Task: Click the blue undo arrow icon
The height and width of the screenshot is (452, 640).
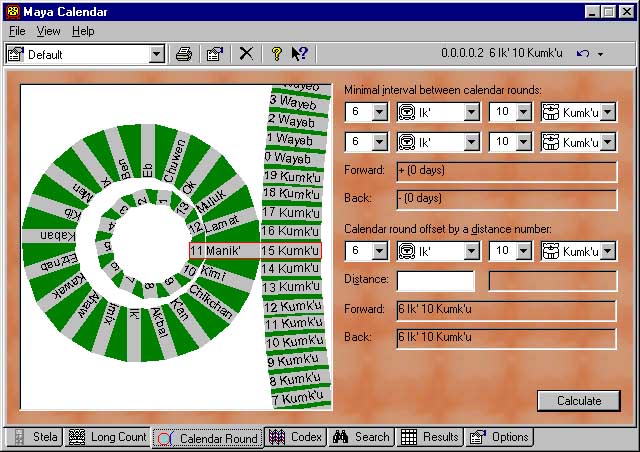Action: 583,53
